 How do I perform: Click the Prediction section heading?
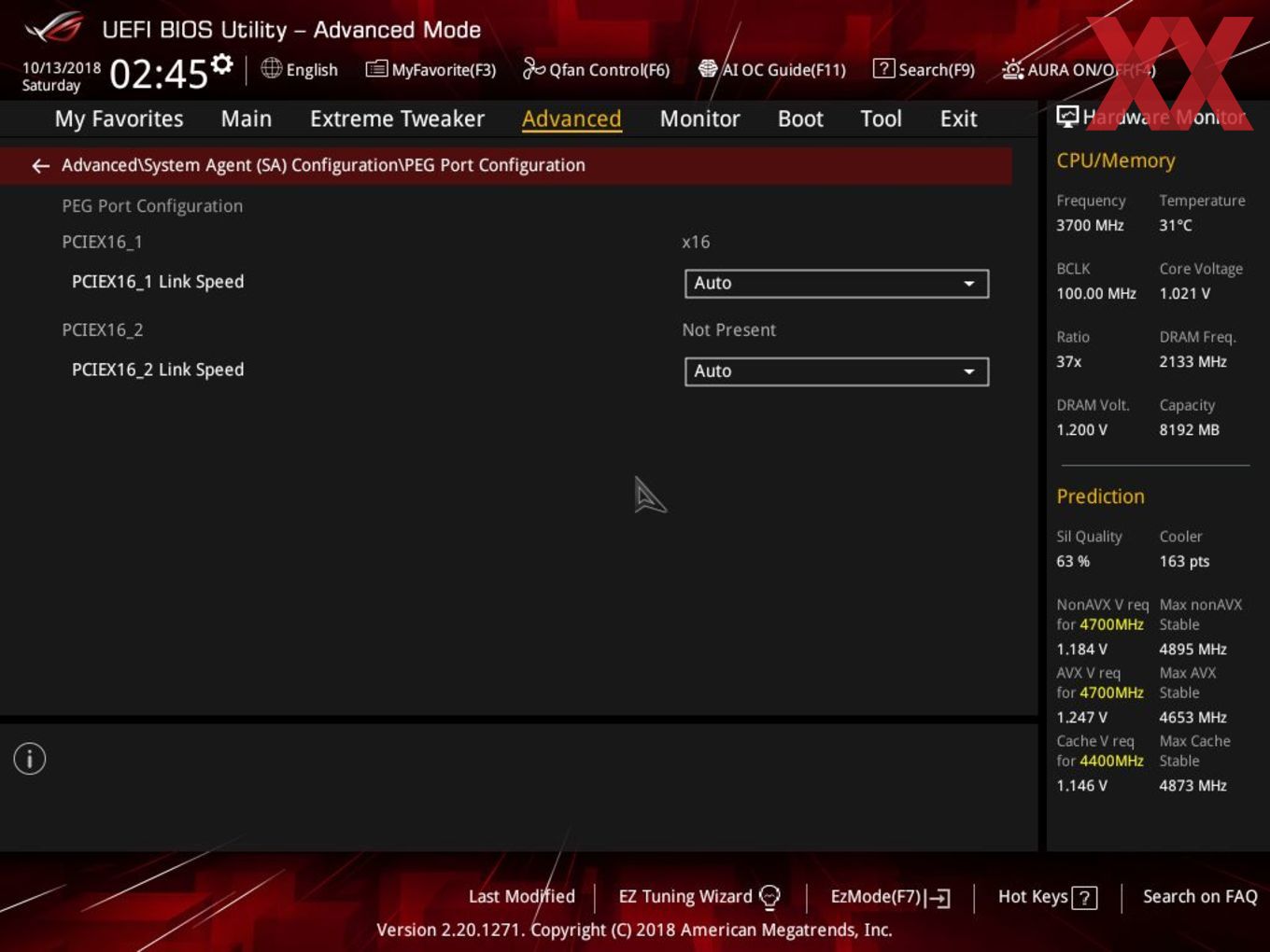(1100, 497)
